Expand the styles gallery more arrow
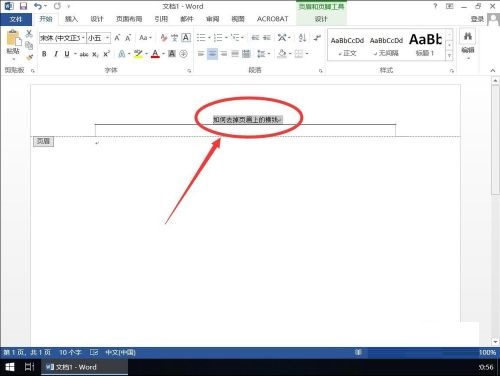 point(450,56)
